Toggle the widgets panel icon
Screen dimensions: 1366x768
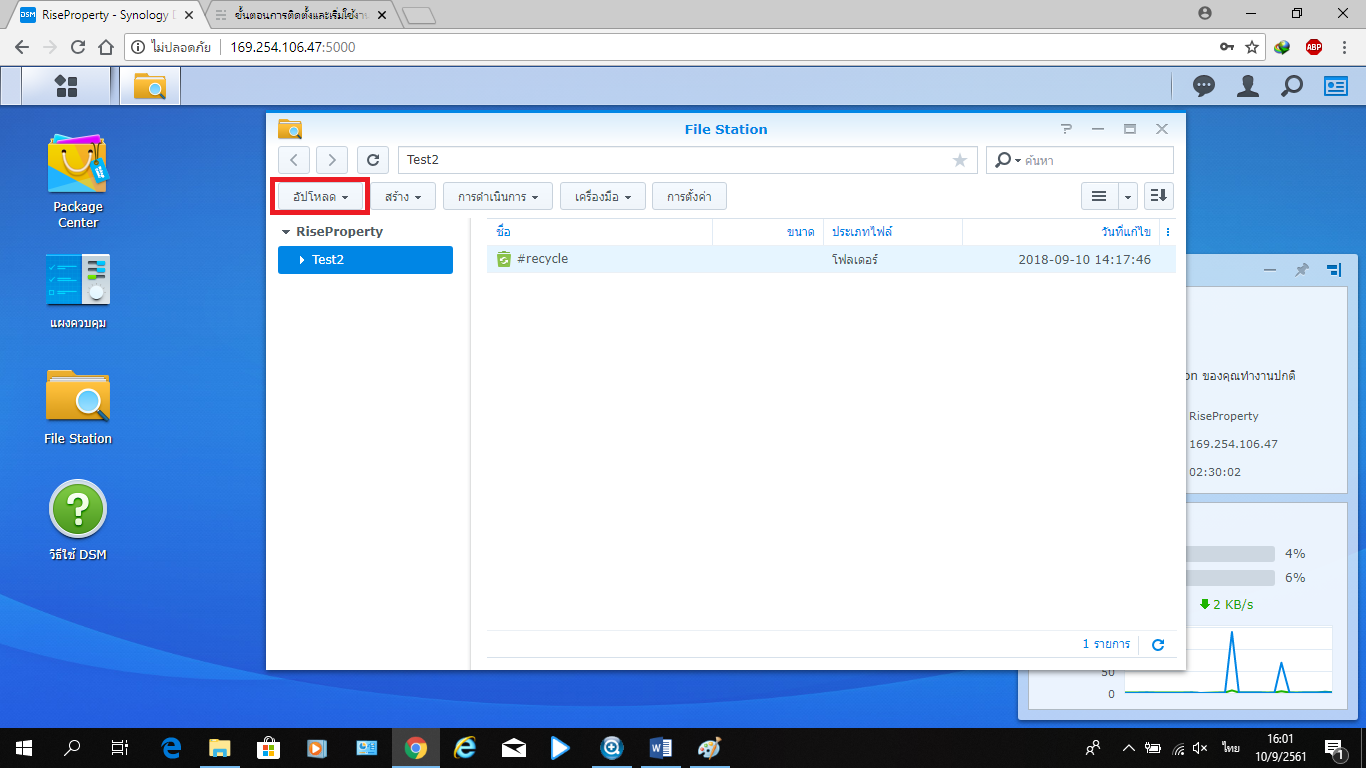click(x=1336, y=87)
